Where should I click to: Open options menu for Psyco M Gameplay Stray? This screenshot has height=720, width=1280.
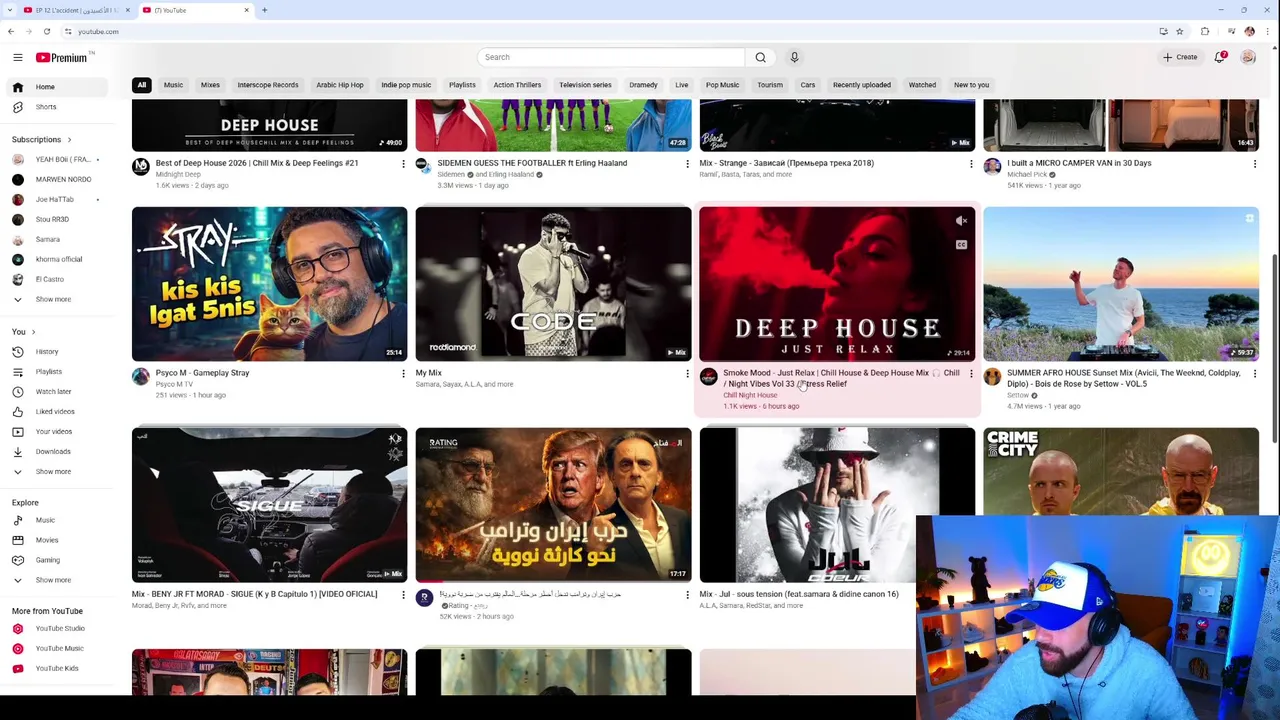coord(403,374)
